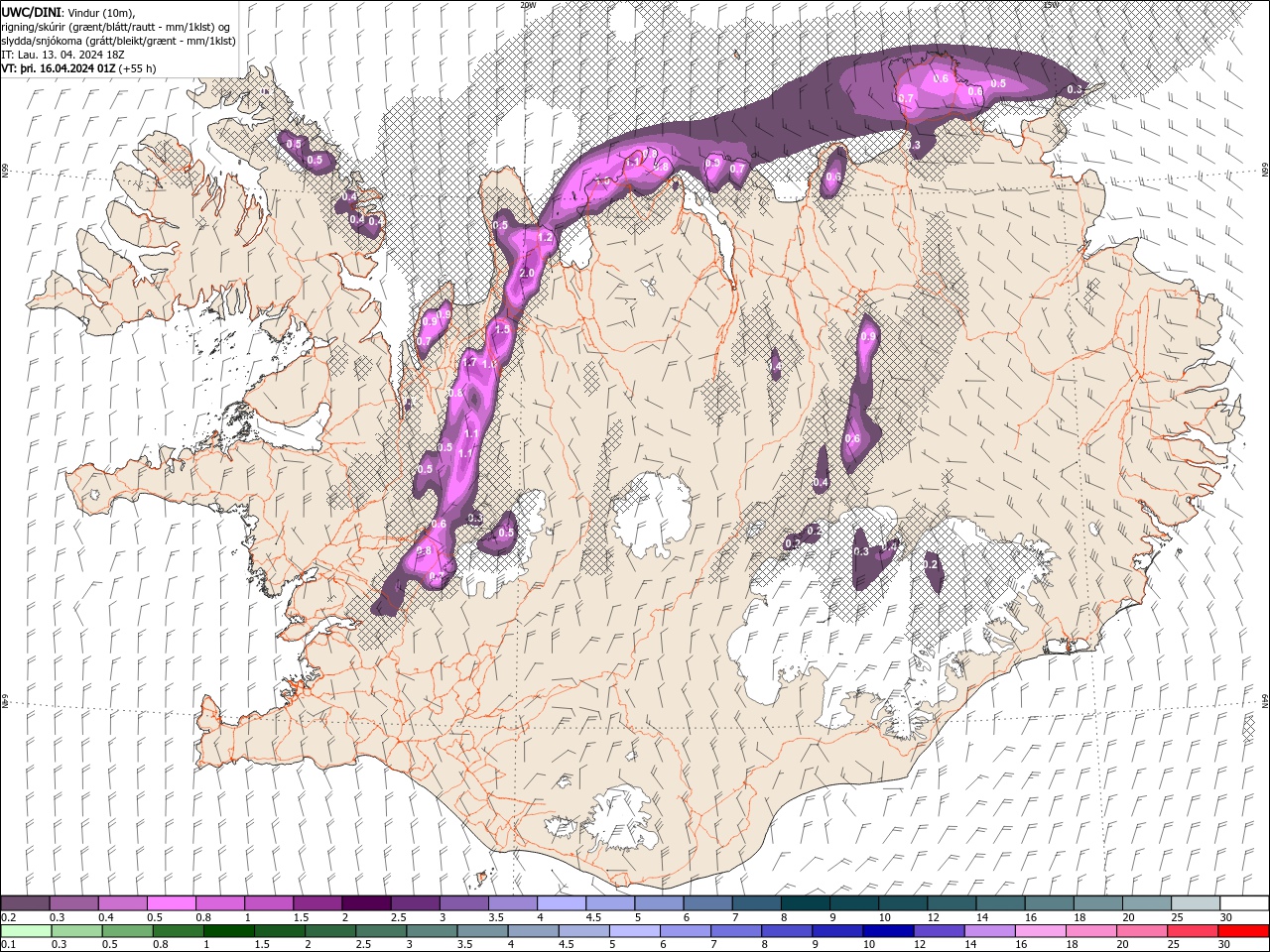Image resolution: width=1270 pixels, height=952 pixels.
Task: Pick the 1.5 swatch in the upper snow legend
Action: (317, 903)
